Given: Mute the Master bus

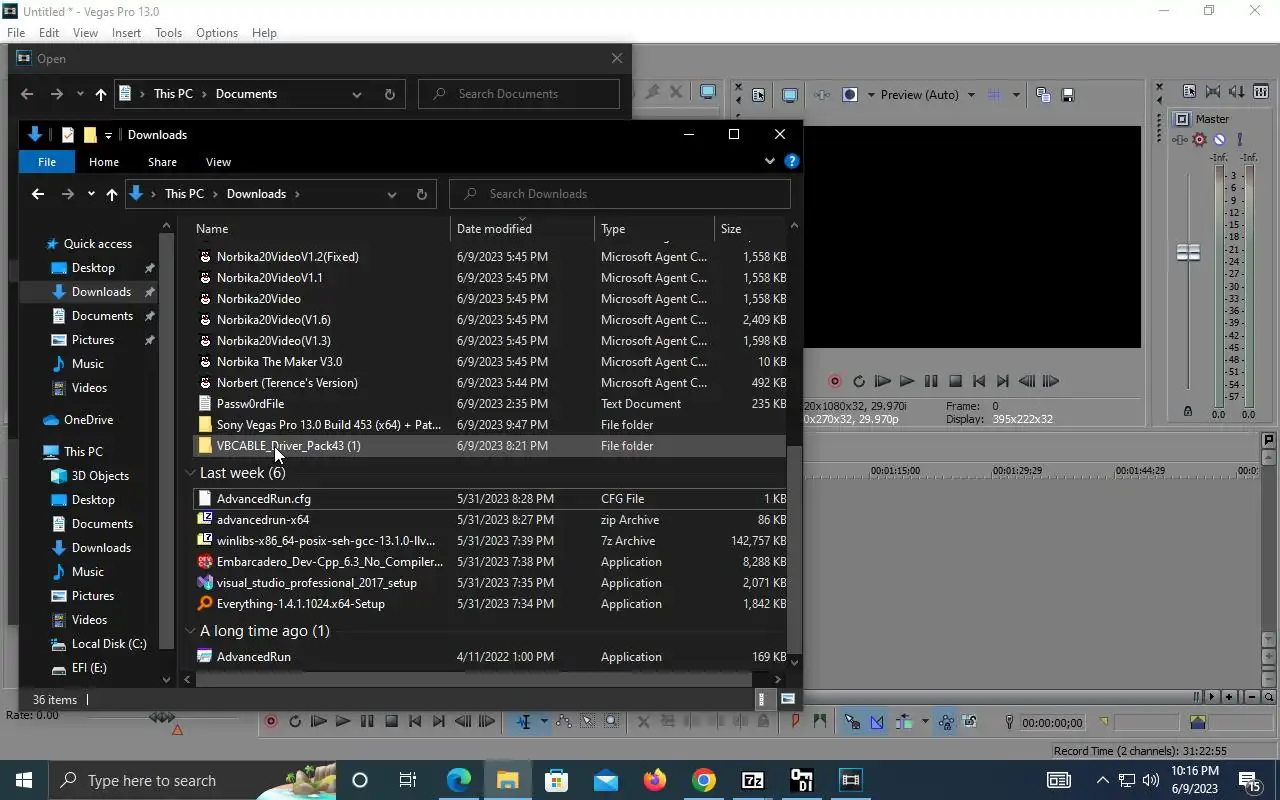Looking at the screenshot, I should coord(1219,140).
